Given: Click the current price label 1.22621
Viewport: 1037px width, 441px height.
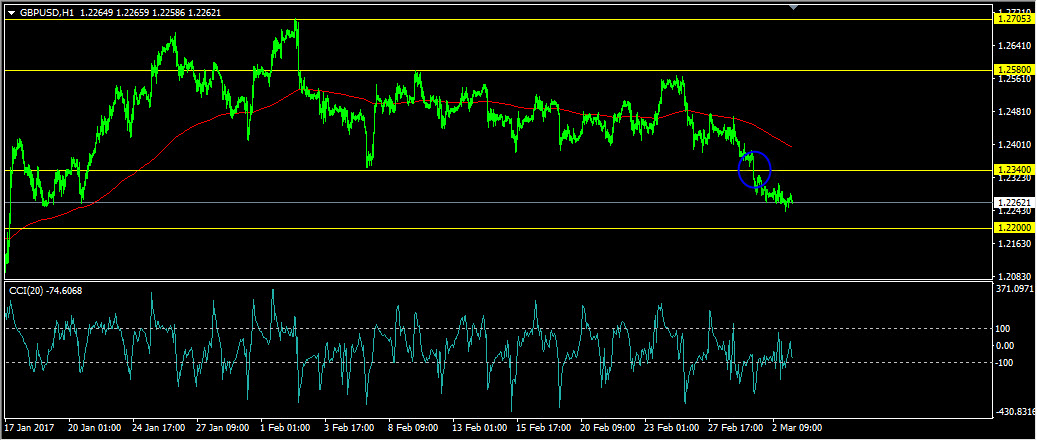Looking at the screenshot, I should (1014, 202).
